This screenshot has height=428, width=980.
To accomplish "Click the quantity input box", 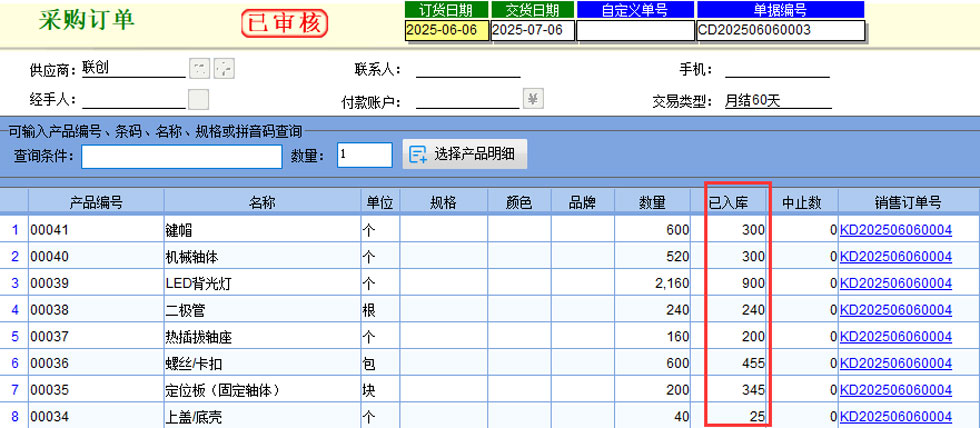I will (364, 155).
